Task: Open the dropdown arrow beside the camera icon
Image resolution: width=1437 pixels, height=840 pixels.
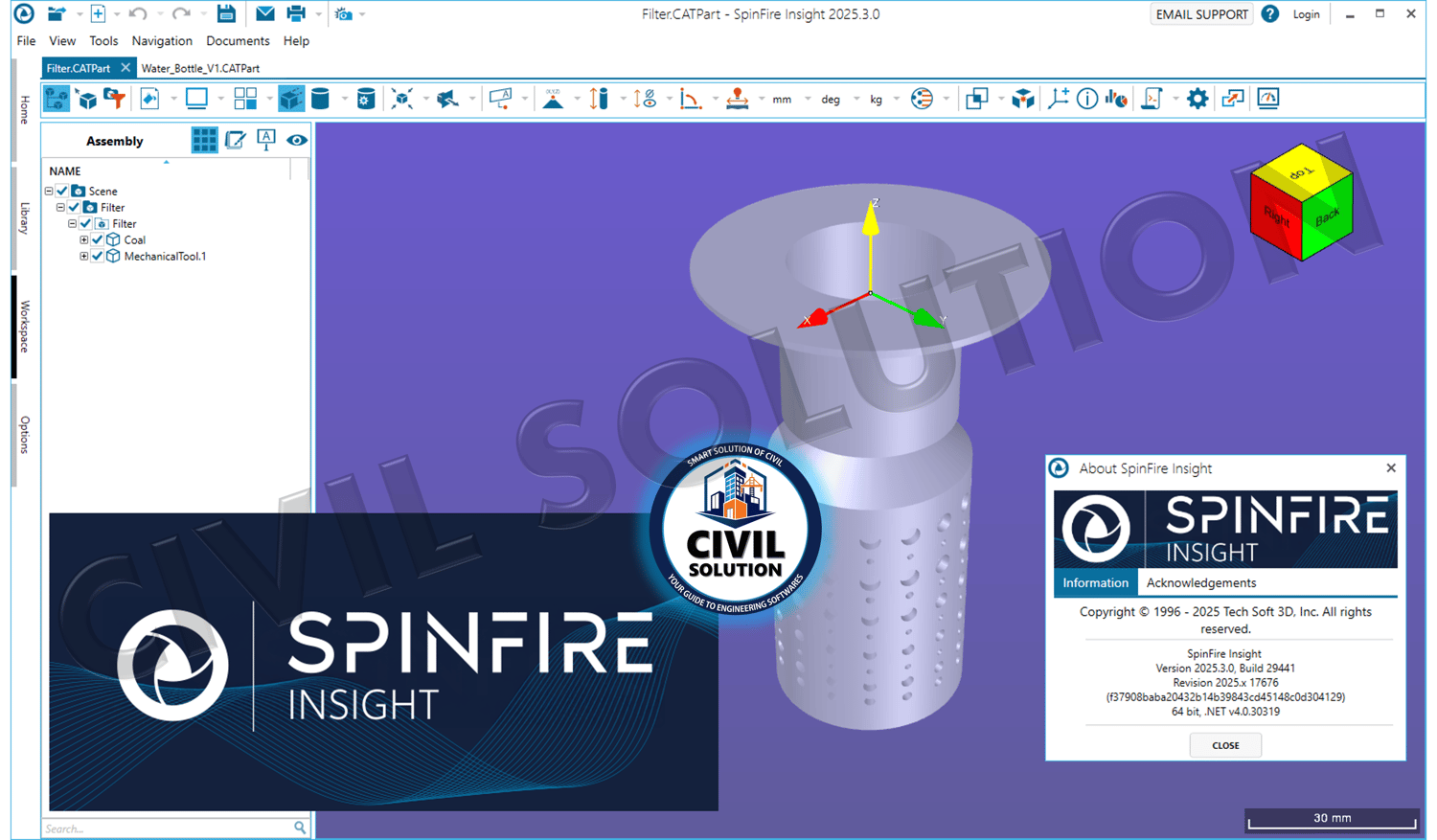Action: [x=362, y=14]
